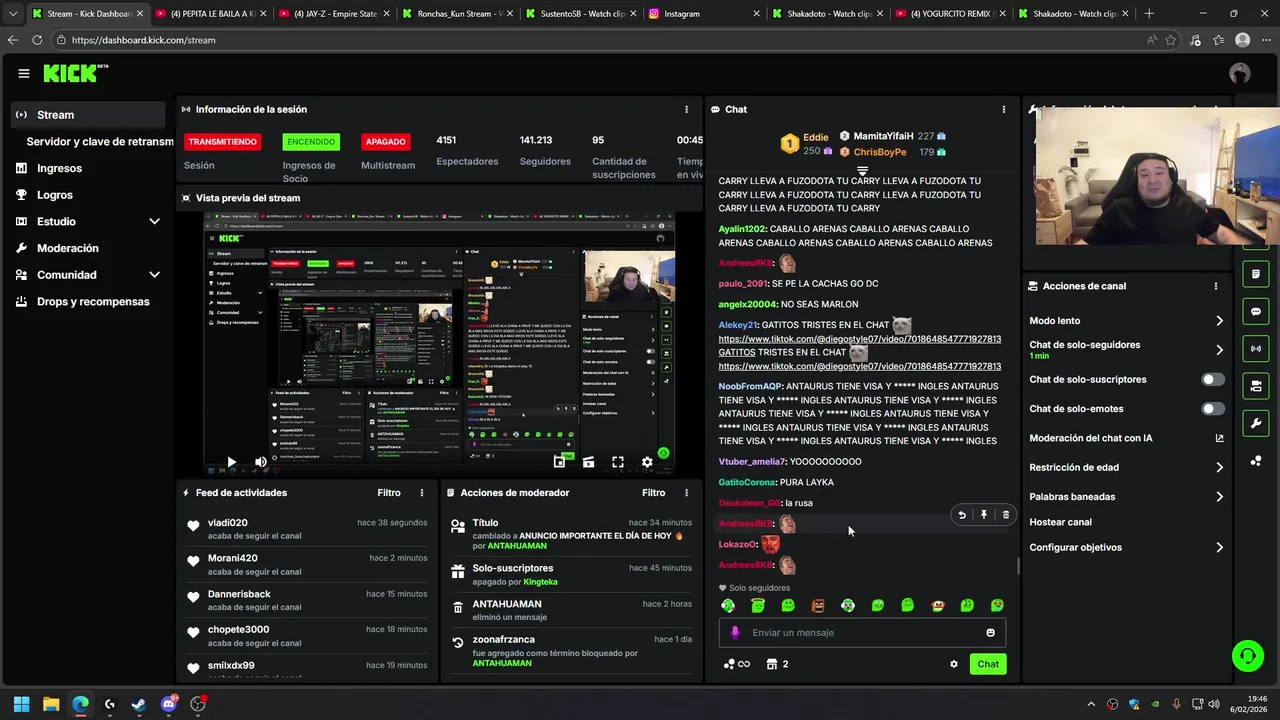Switch to JAY-Z Empire State browser tab
Screen dimensions: 1280x720
[x=333, y=14]
